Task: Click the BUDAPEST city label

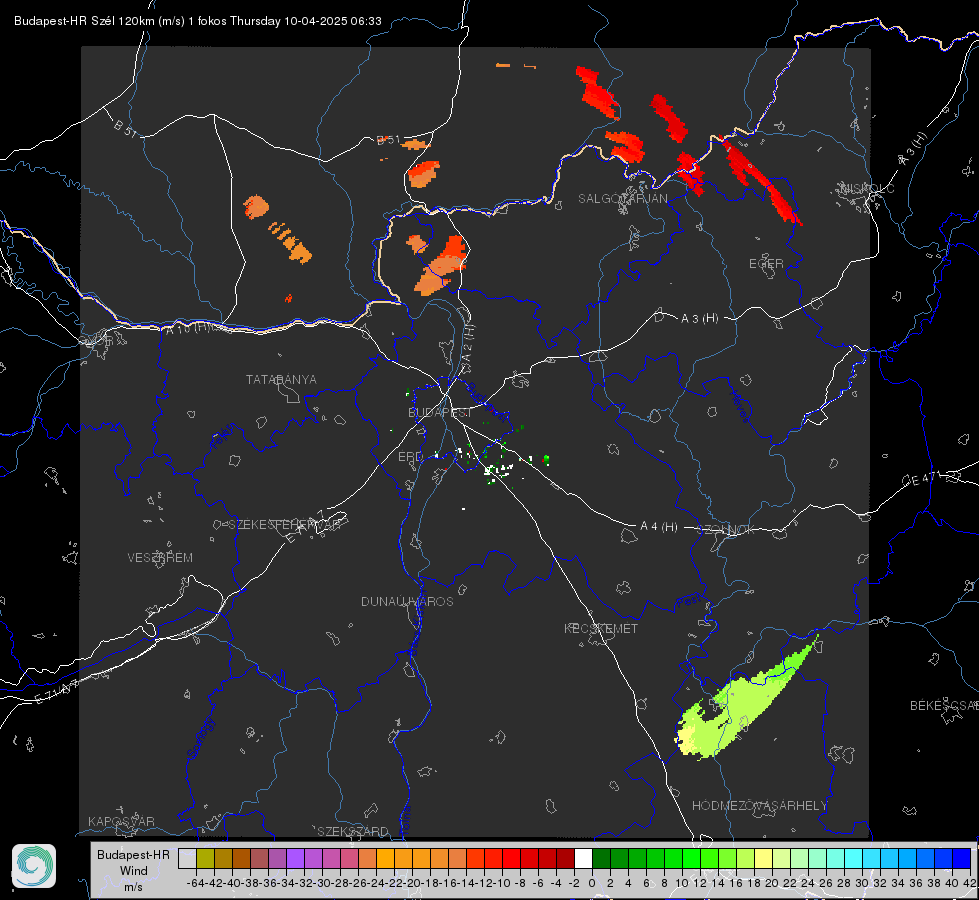Action: pos(440,413)
